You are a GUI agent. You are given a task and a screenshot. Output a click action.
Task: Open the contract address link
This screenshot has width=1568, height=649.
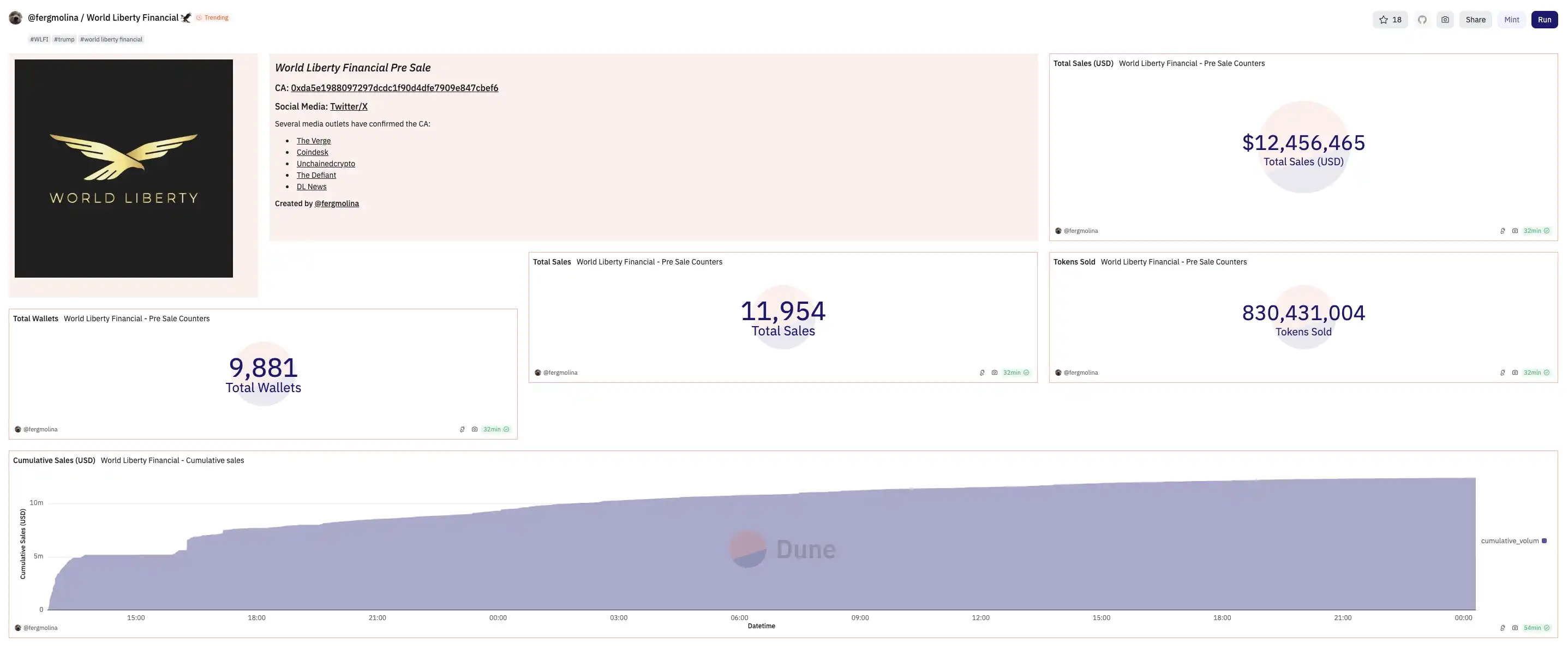(394, 88)
